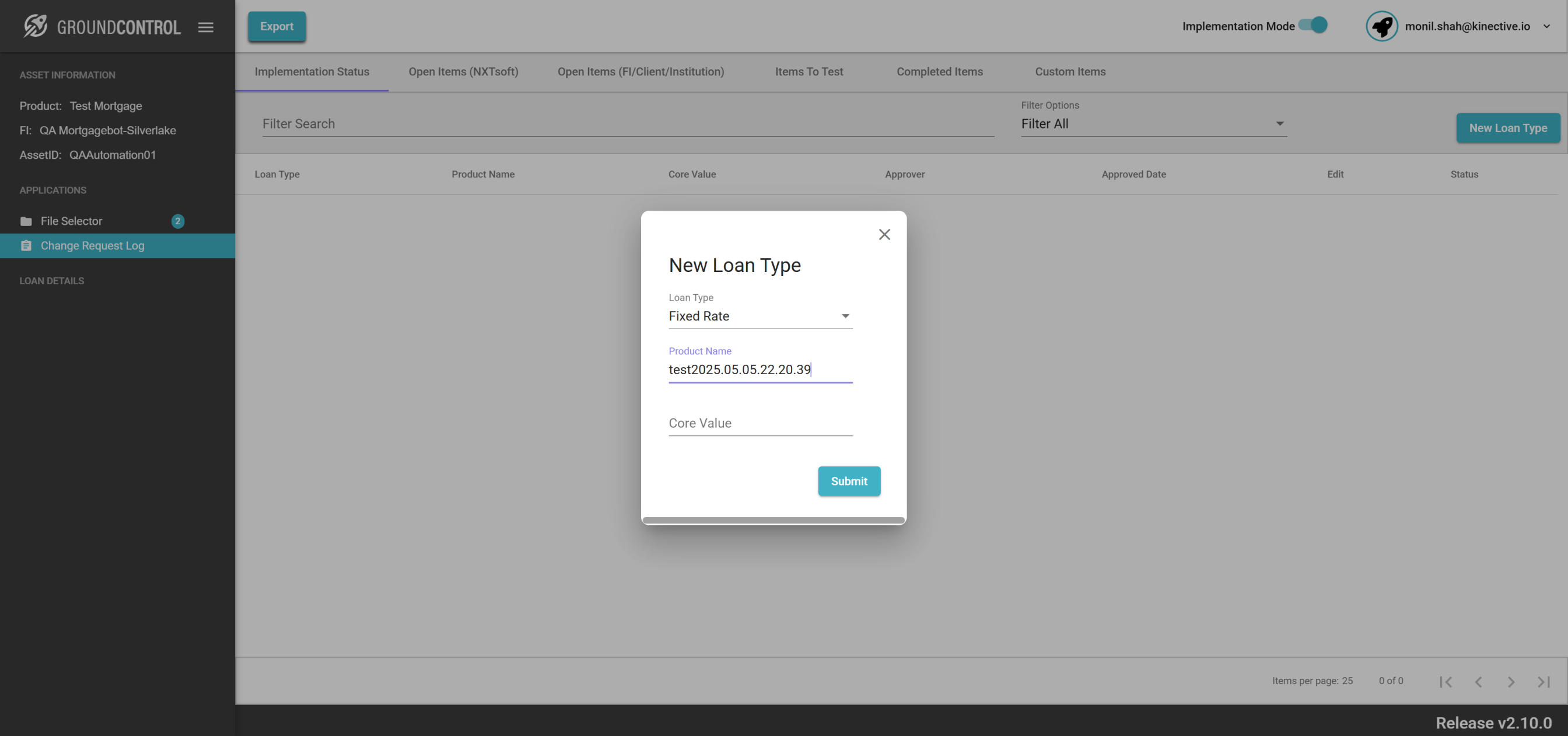Go to the next results page

[x=1510, y=681]
